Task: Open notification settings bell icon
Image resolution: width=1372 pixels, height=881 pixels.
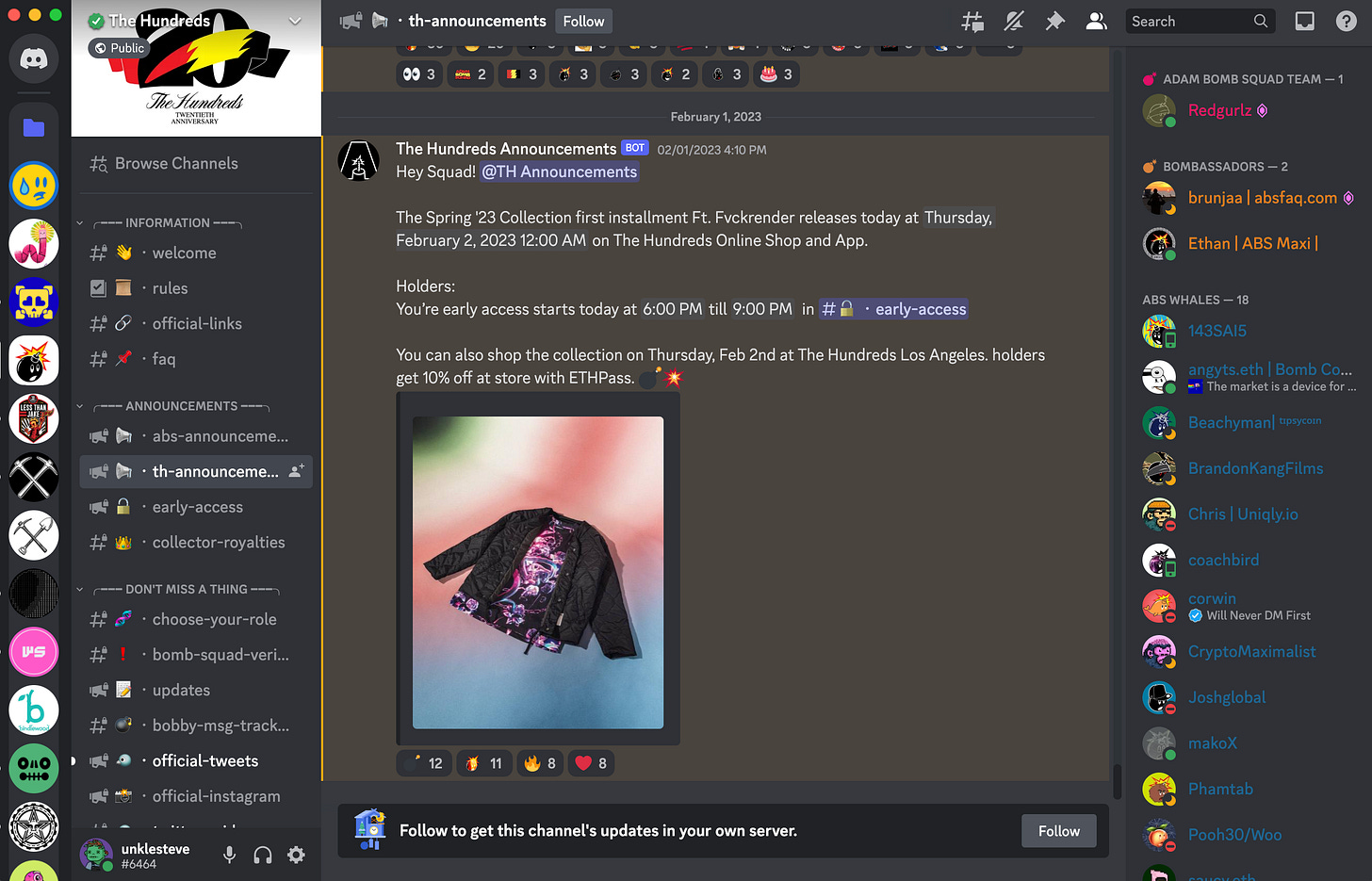Action: click(1014, 21)
